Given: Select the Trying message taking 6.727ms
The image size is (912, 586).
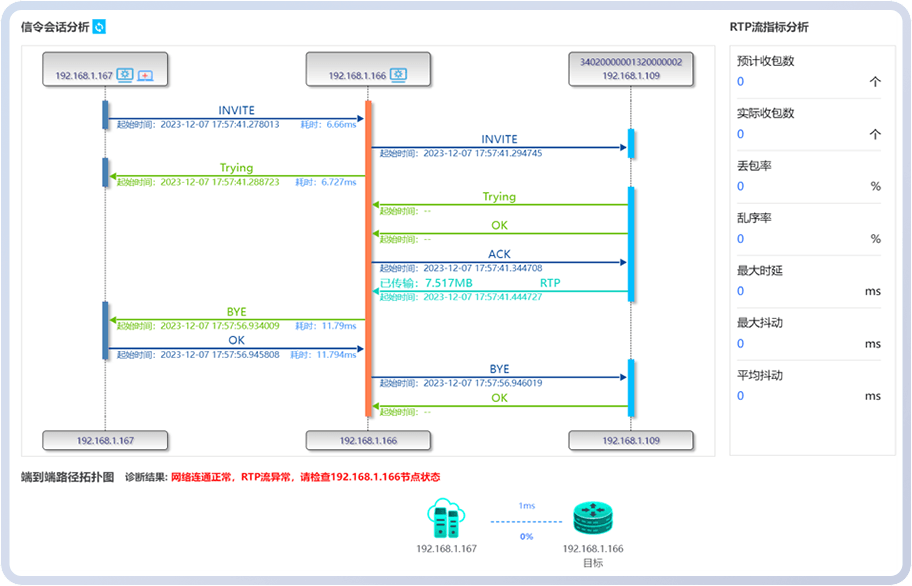Looking at the screenshot, I should click(236, 176).
